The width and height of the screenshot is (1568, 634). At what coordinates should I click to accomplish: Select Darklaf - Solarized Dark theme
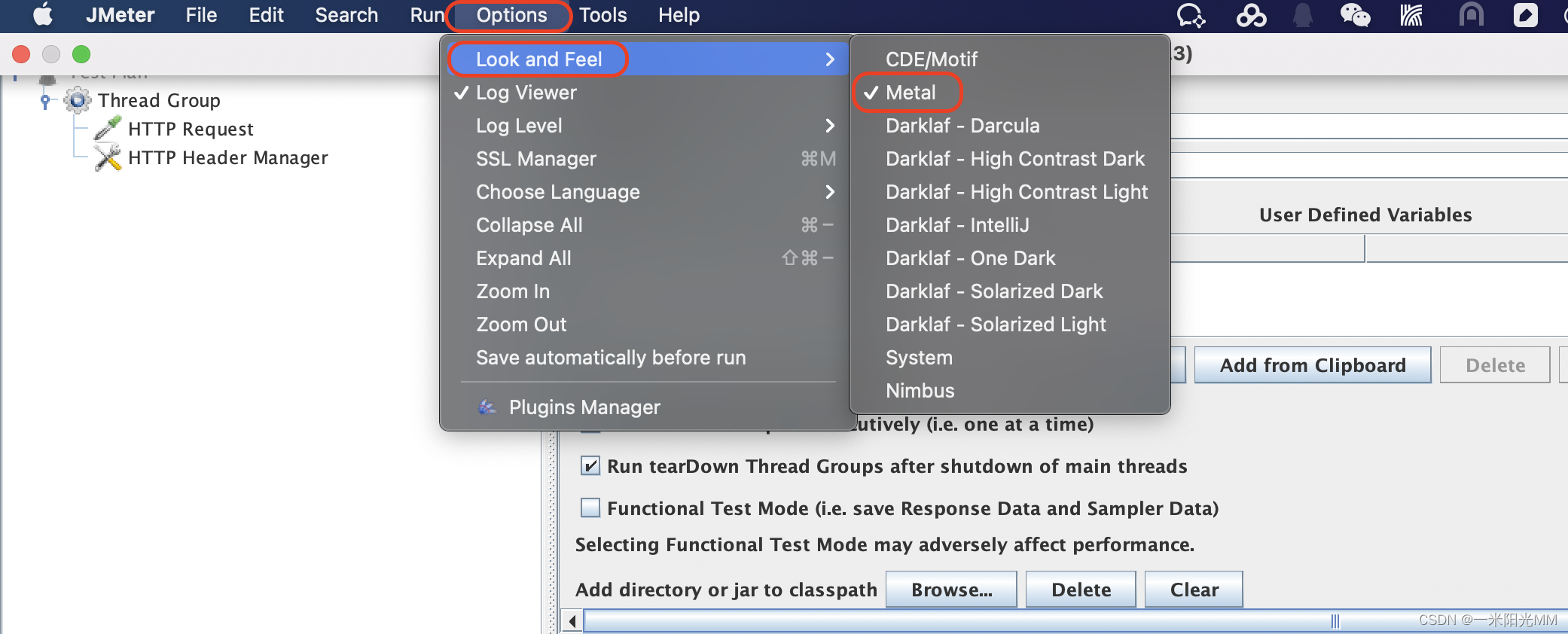pyautogui.click(x=1010, y=291)
